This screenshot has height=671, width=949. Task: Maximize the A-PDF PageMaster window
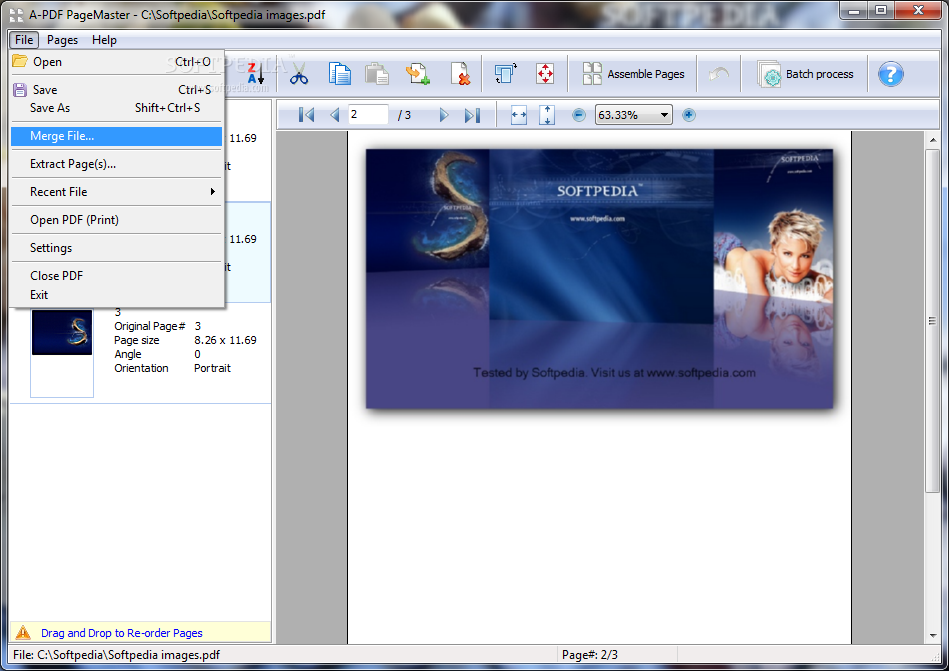[881, 10]
